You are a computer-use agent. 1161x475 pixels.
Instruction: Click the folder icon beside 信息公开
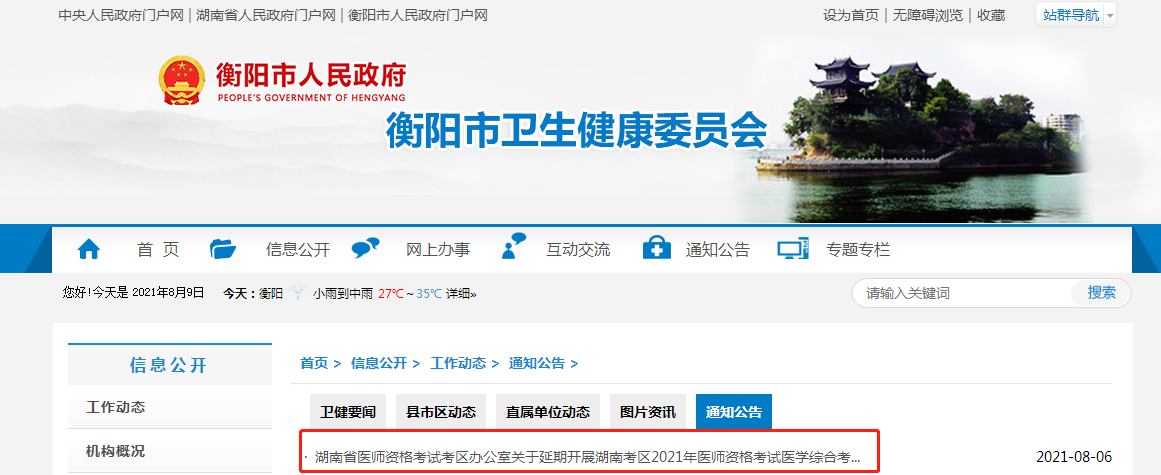223,249
